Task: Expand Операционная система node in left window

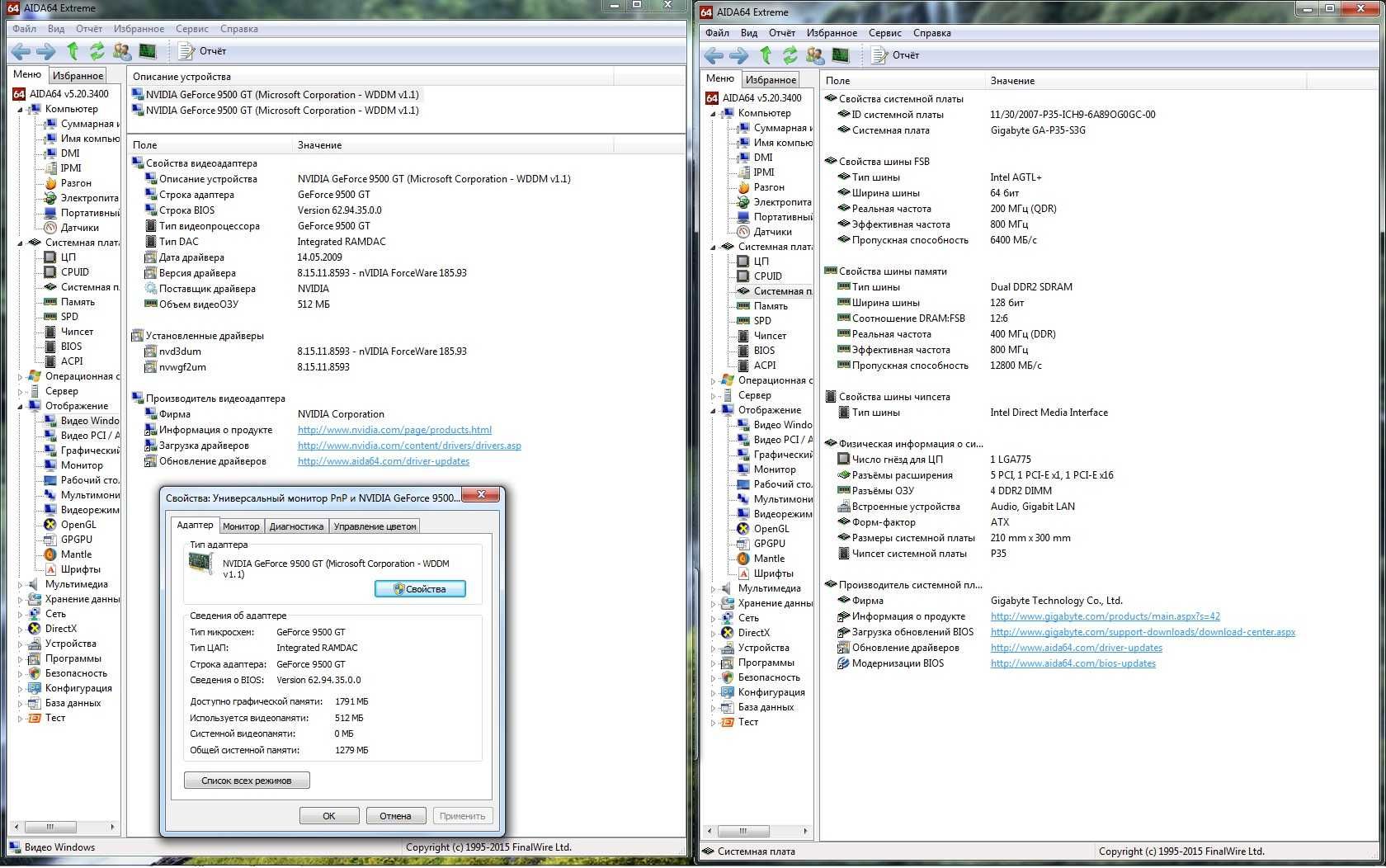Action: point(21,376)
